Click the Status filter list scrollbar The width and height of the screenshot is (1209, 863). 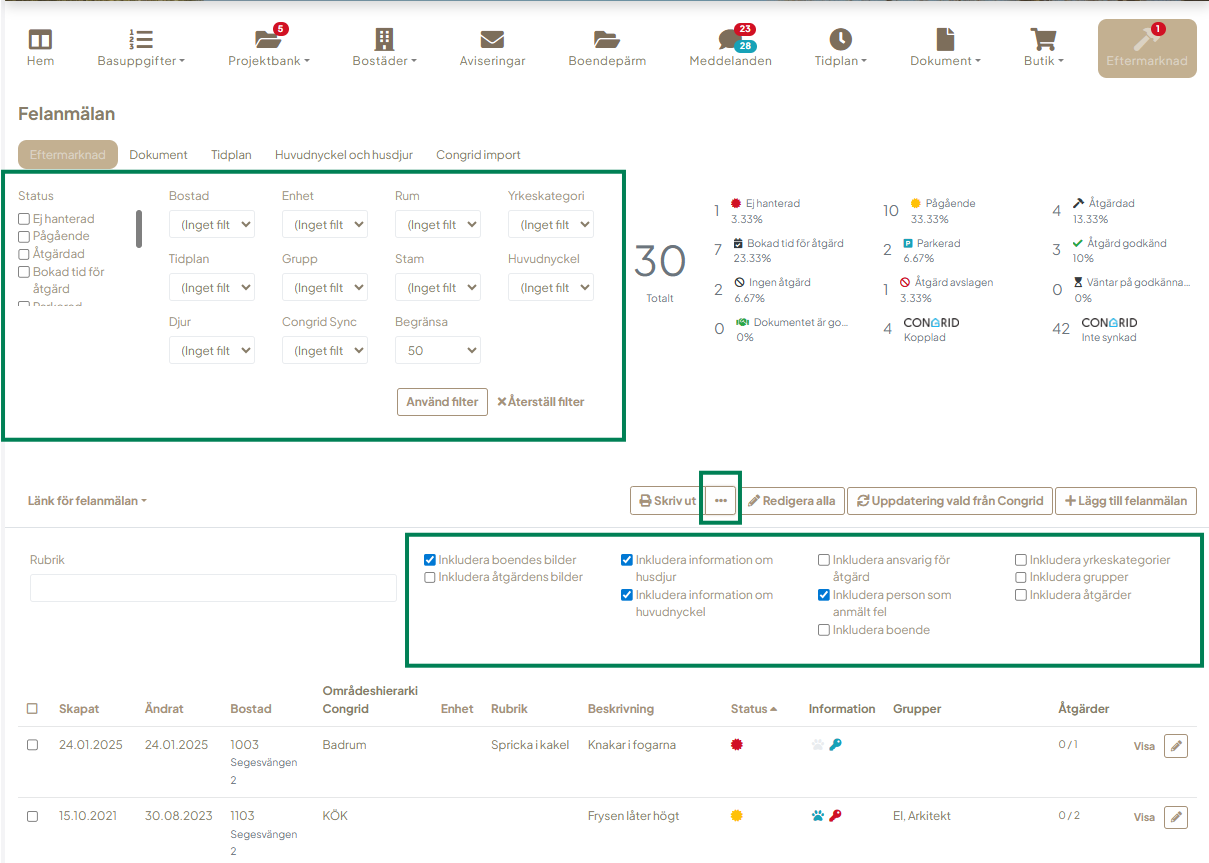[x=139, y=229]
